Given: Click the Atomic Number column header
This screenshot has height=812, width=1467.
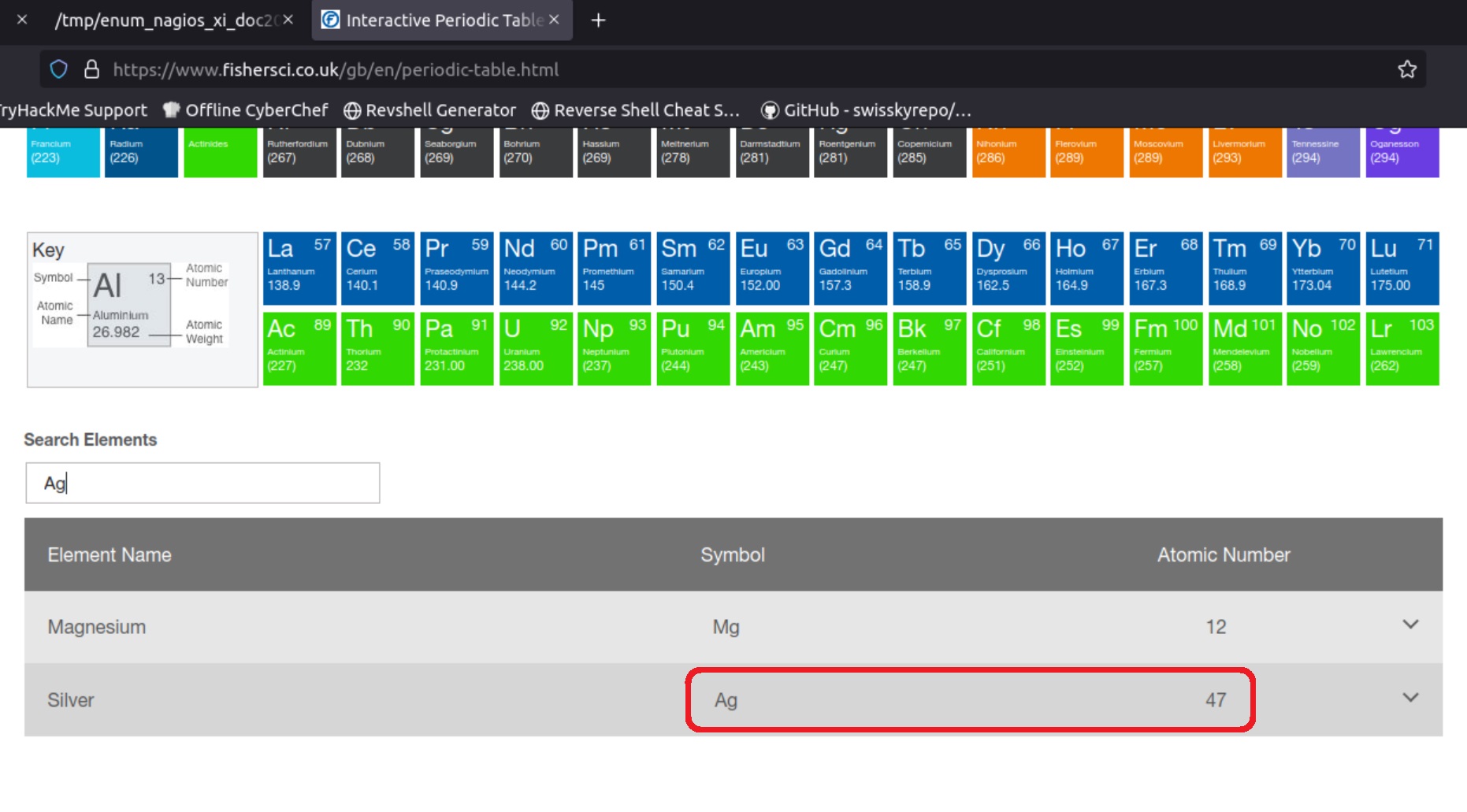Looking at the screenshot, I should click(1224, 554).
